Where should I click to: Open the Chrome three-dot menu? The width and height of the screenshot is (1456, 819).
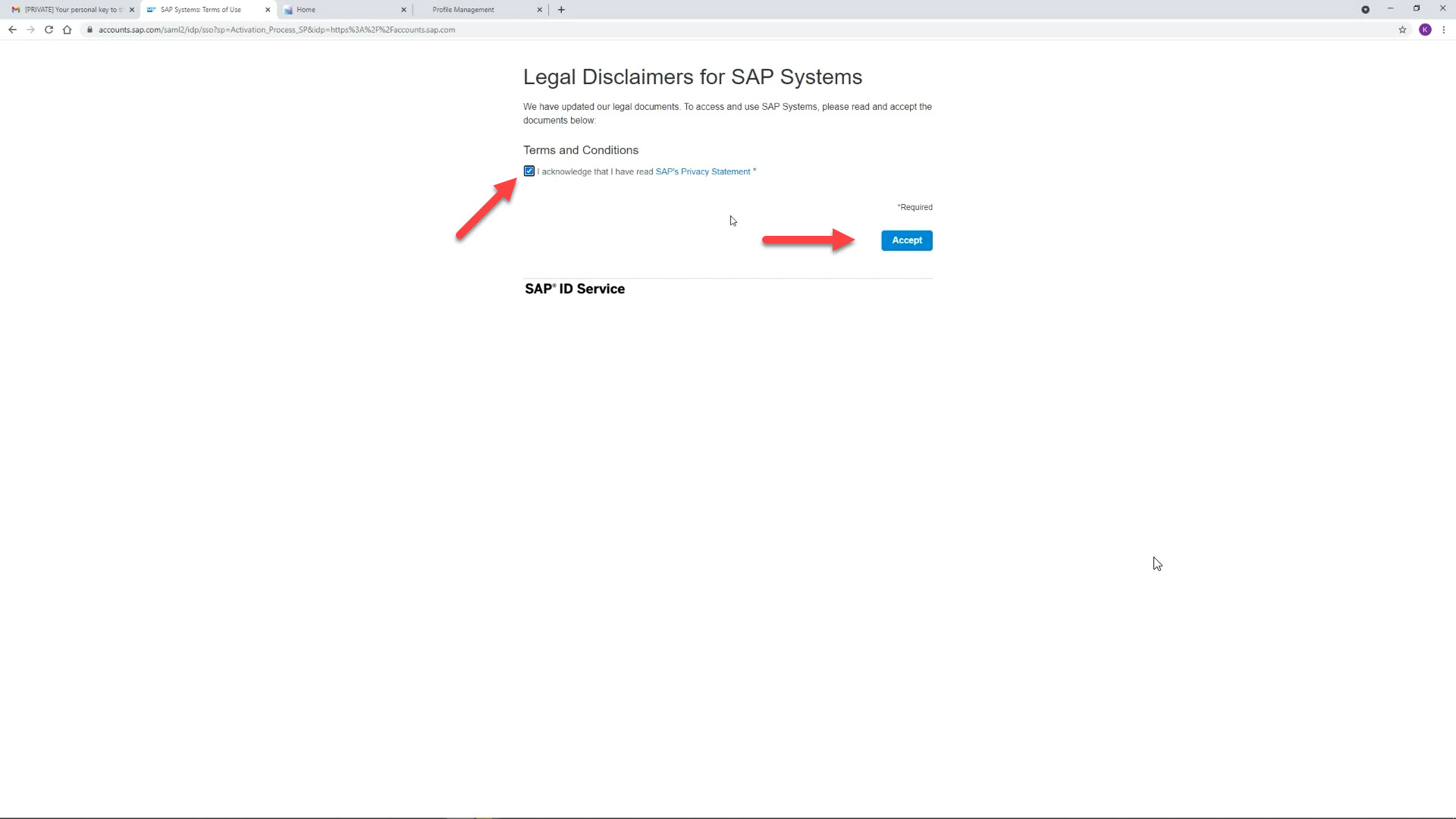pyautogui.click(x=1444, y=30)
